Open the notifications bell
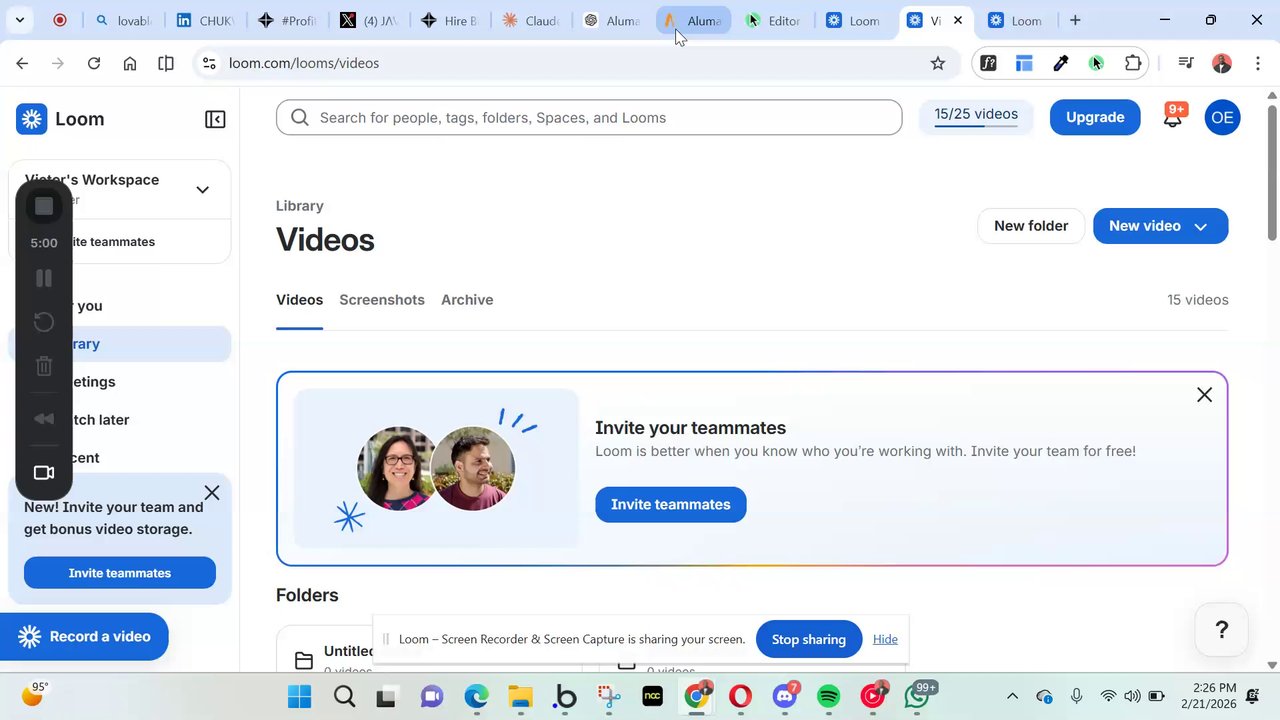The height and width of the screenshot is (720, 1280). coord(1173,117)
